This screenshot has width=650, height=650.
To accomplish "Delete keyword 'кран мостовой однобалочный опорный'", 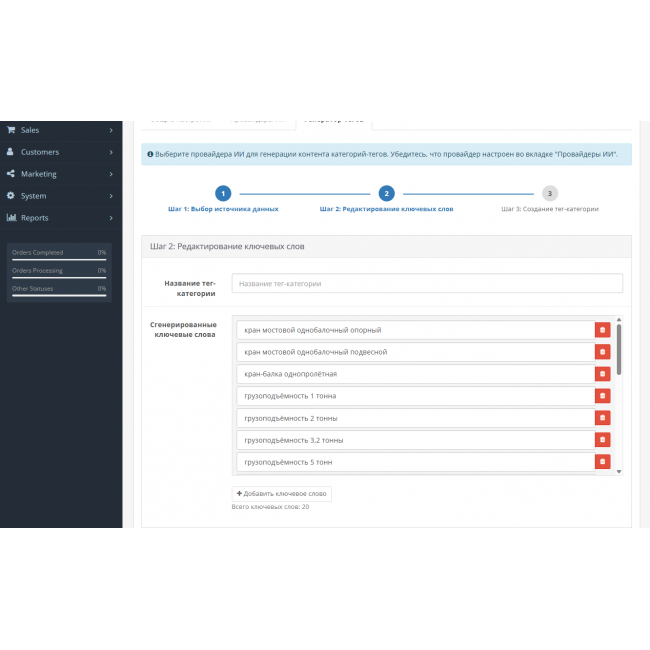I will coord(602,330).
